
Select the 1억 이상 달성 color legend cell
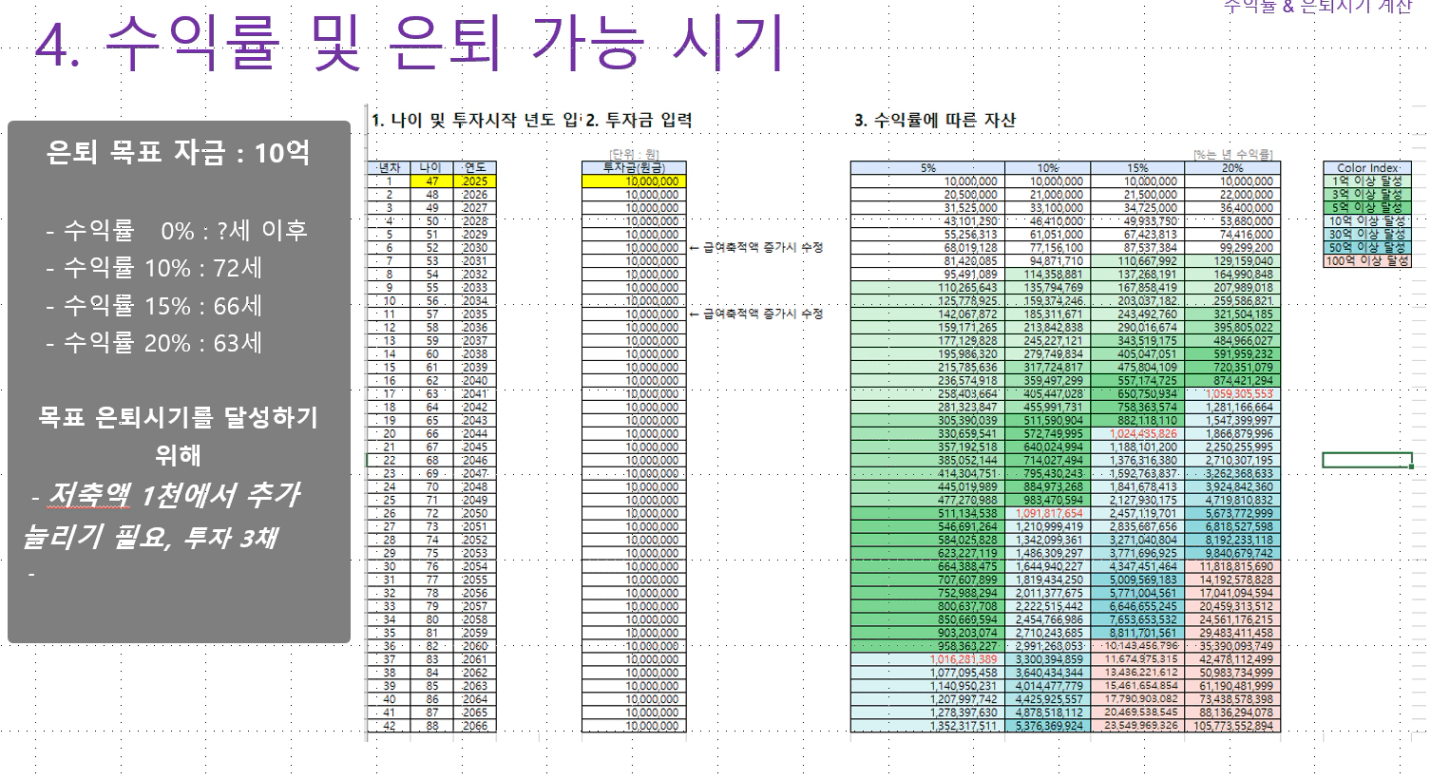[x=1367, y=181]
